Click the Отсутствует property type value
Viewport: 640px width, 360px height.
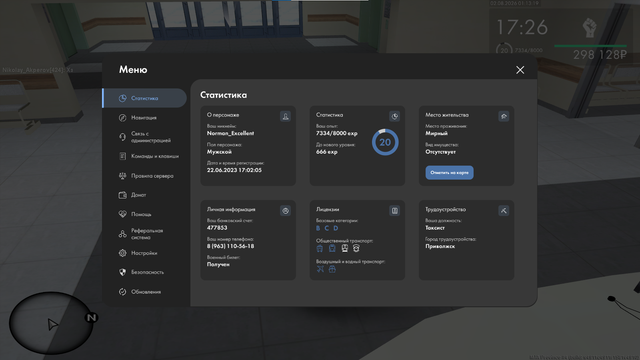tap(440, 152)
